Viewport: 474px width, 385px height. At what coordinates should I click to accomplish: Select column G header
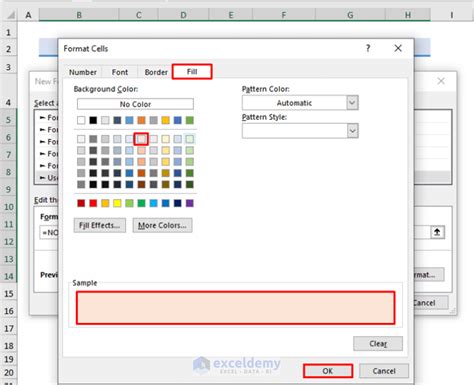tap(350, 15)
